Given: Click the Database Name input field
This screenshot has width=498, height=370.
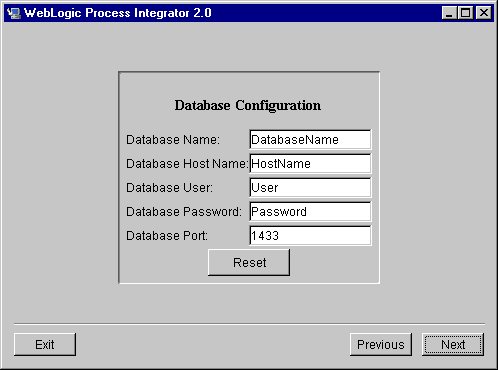Looking at the screenshot, I should pos(310,139).
